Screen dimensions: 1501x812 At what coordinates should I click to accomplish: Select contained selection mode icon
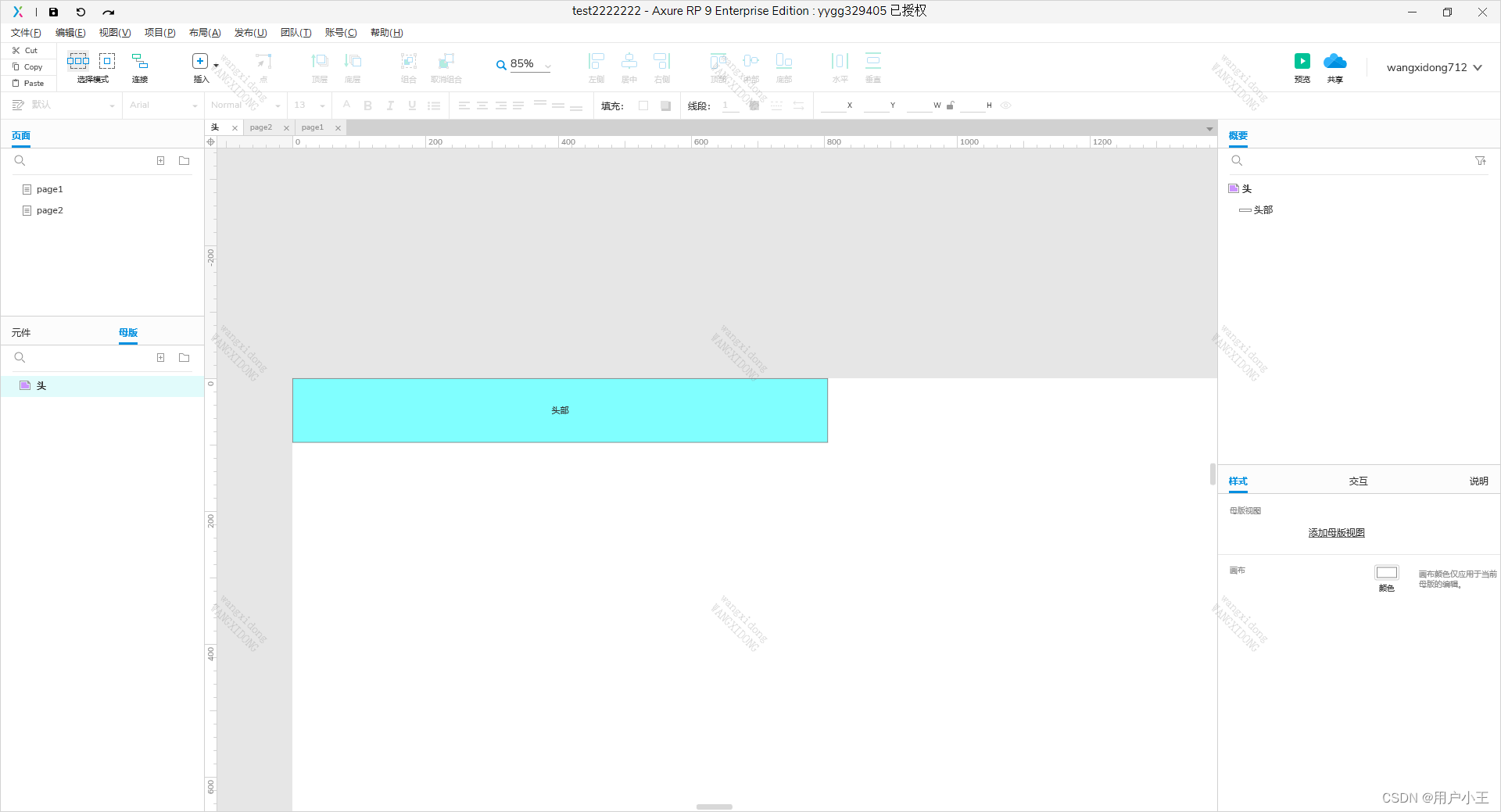(107, 60)
